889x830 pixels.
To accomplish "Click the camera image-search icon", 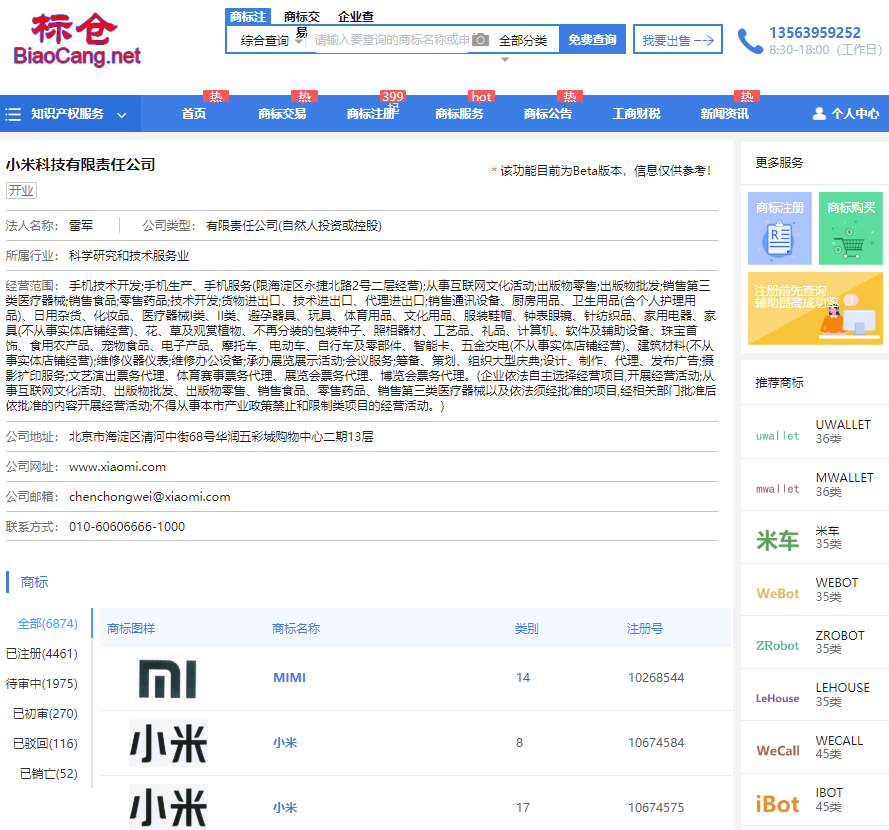I will pos(480,40).
